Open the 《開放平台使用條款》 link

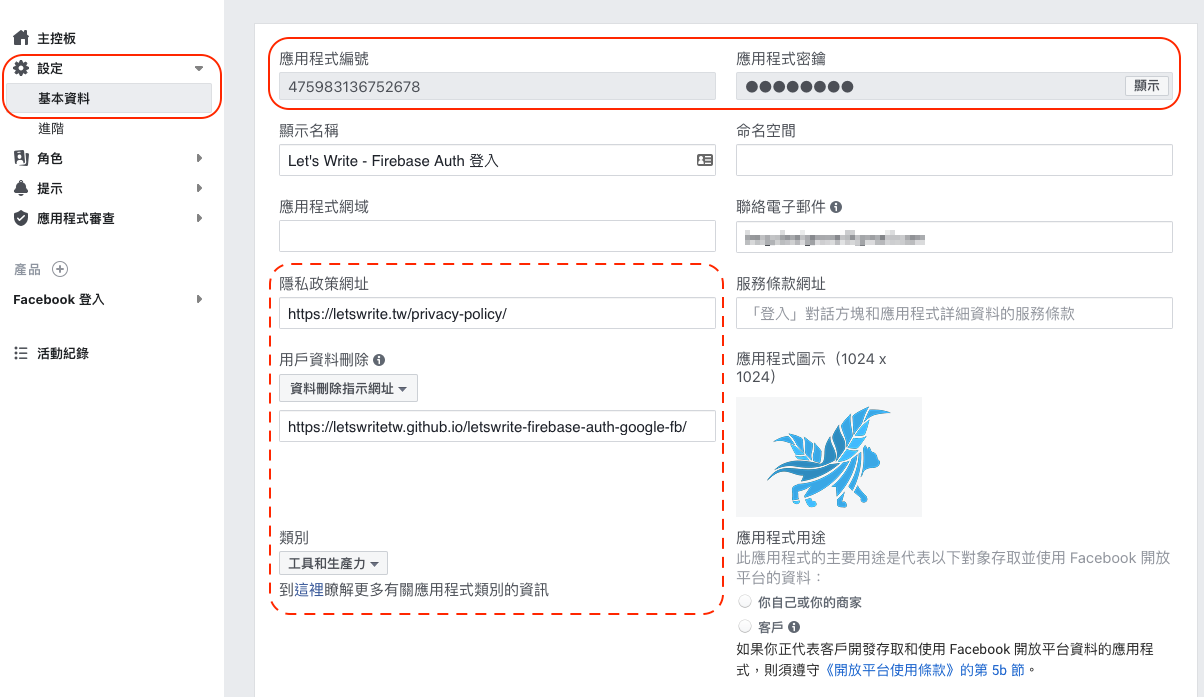890,669
